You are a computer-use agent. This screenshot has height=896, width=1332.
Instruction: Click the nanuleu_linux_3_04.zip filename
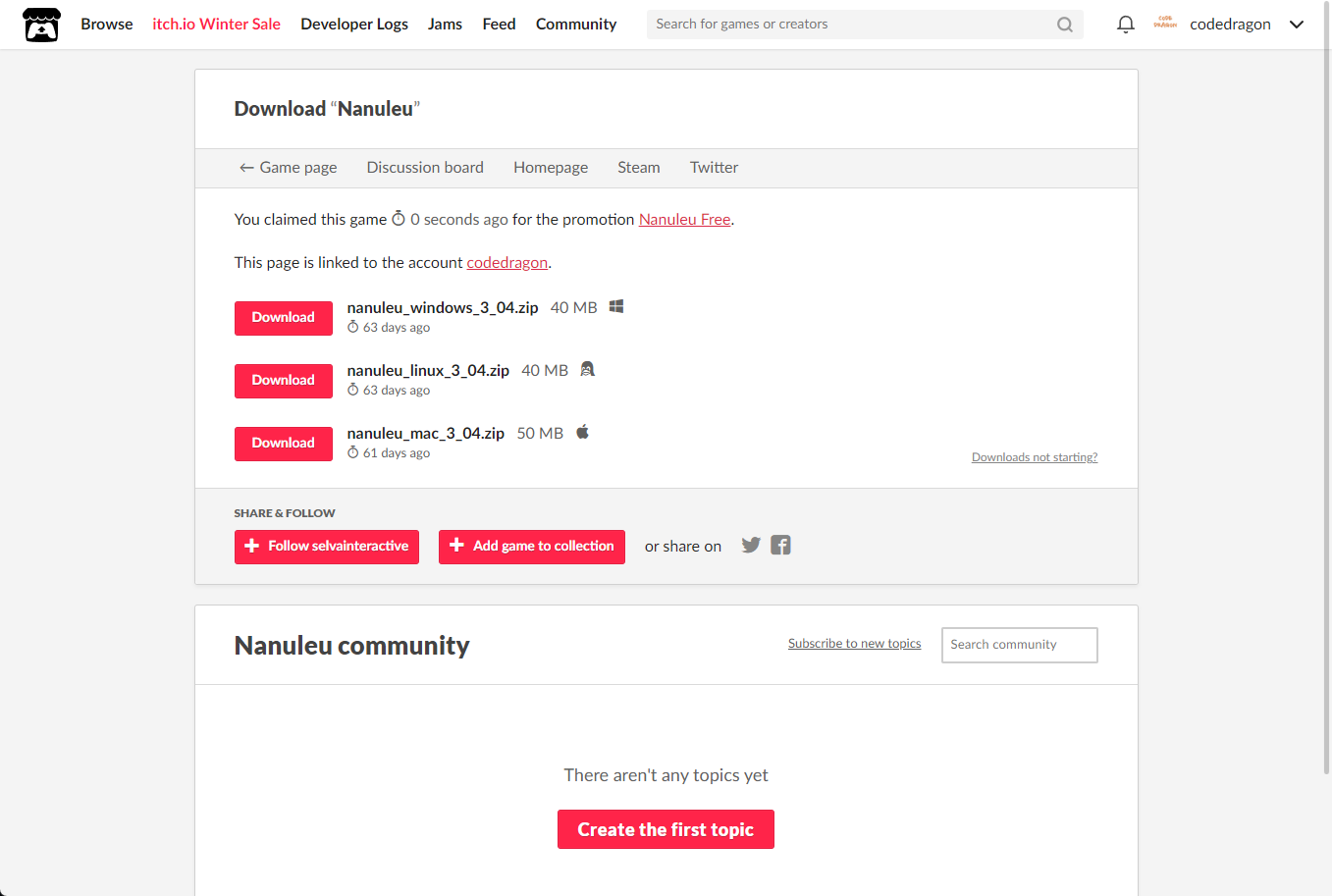point(428,371)
